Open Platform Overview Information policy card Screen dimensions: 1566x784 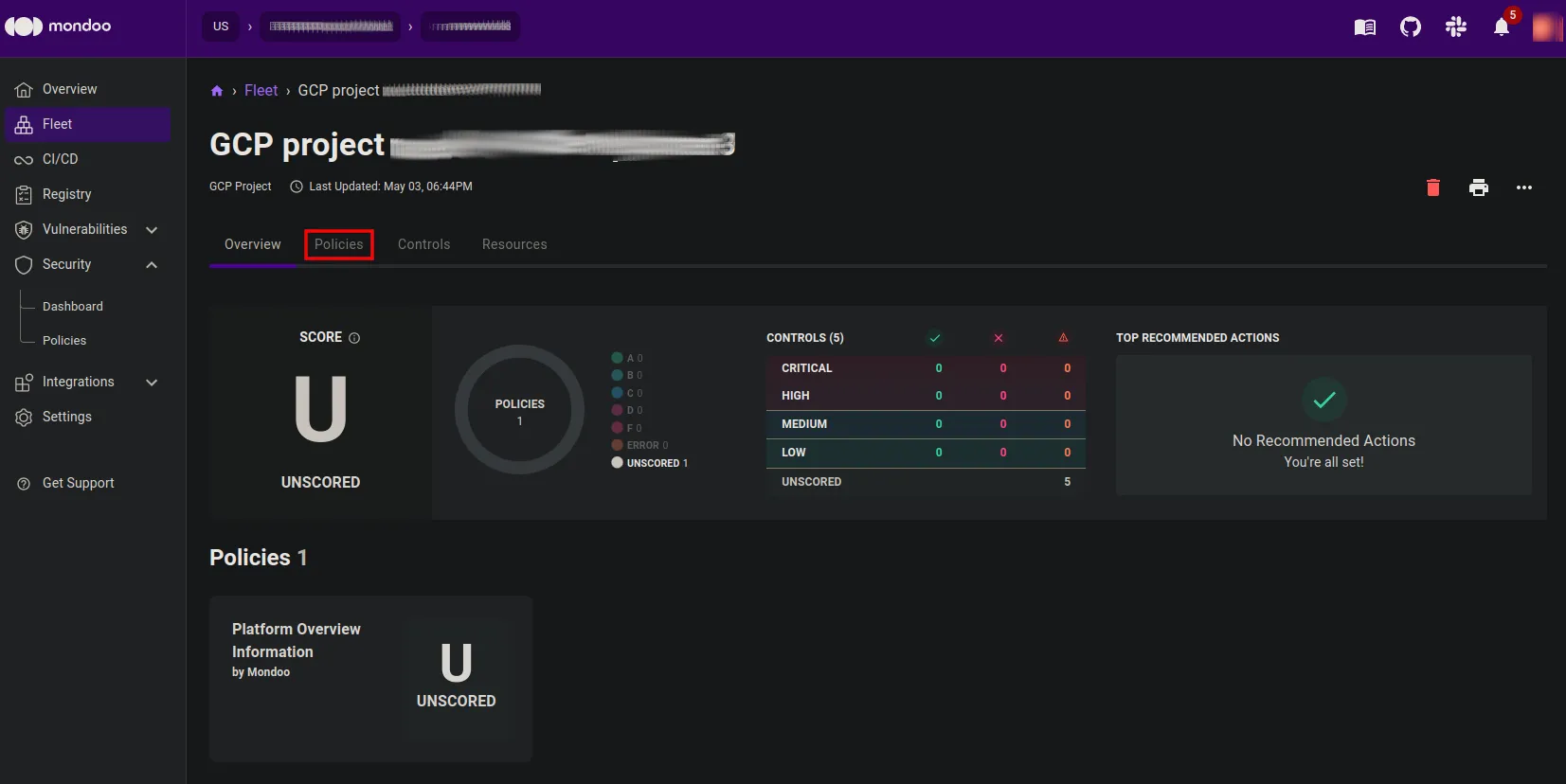pyautogui.click(x=370, y=679)
